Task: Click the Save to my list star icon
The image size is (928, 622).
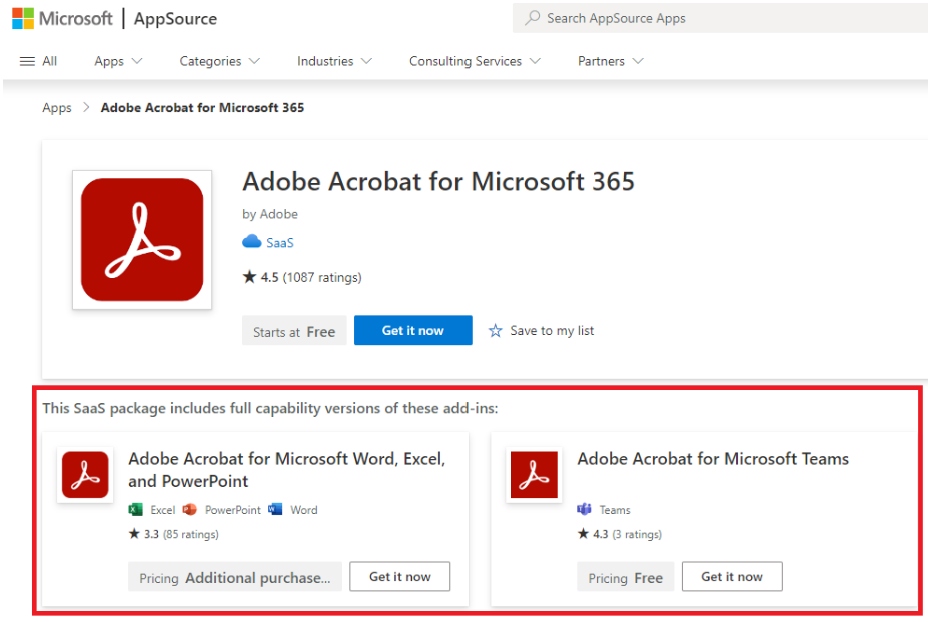Action: click(x=495, y=331)
